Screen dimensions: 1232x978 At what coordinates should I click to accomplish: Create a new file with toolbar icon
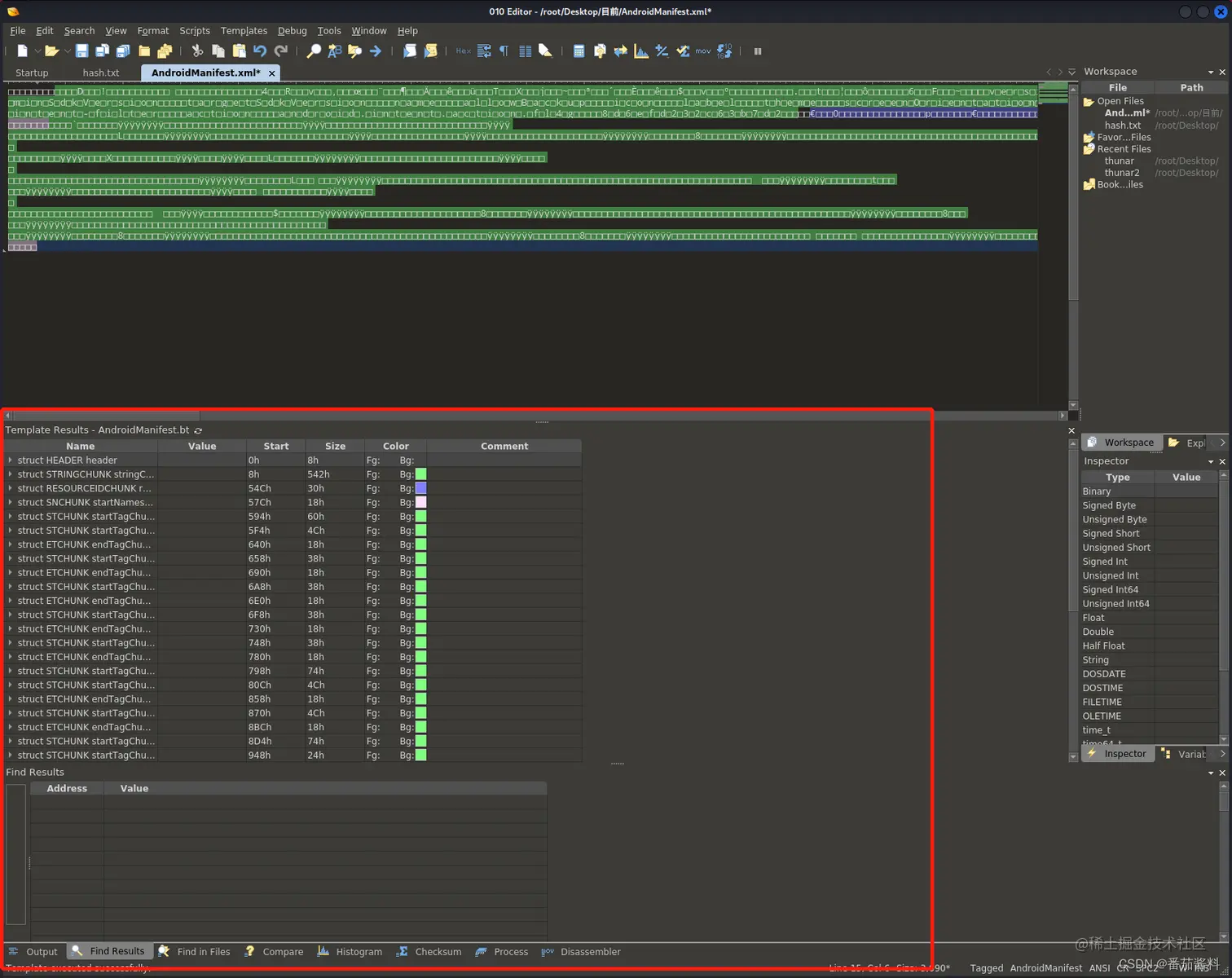click(x=22, y=51)
